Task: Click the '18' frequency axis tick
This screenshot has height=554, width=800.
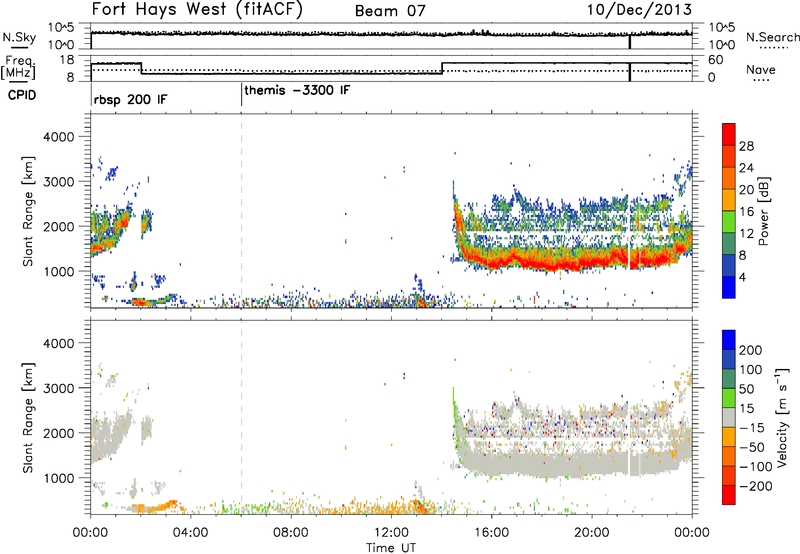Action: [66, 60]
